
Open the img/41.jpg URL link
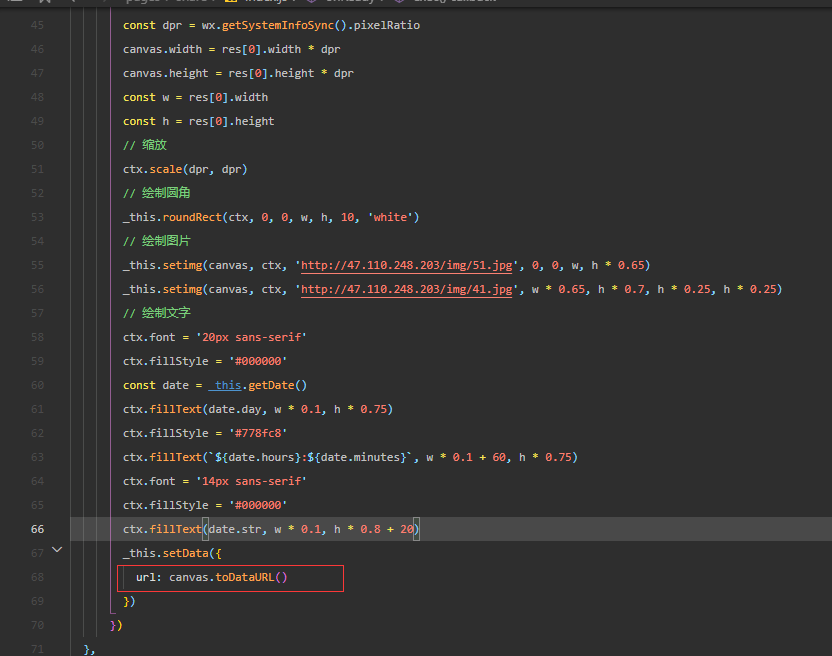[x=406, y=289]
